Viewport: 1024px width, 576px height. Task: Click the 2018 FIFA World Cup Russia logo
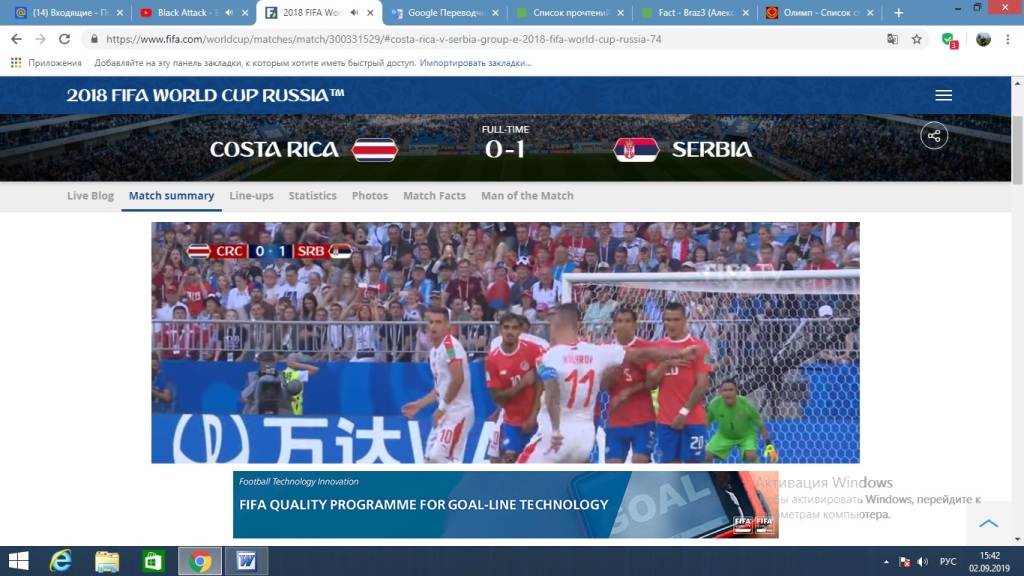click(205, 95)
